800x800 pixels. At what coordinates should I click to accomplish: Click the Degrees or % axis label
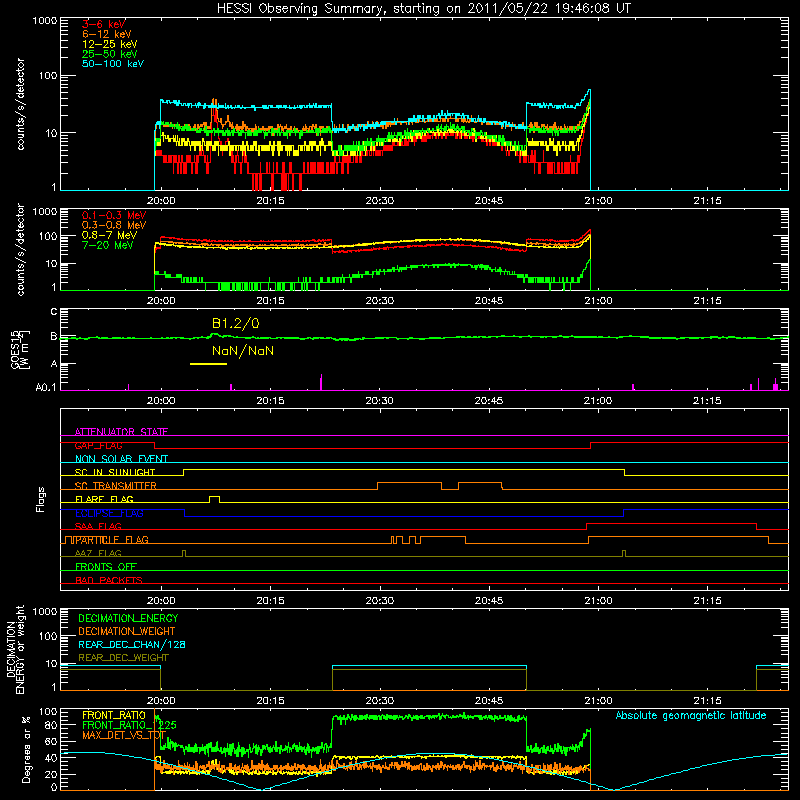click(x=26, y=749)
